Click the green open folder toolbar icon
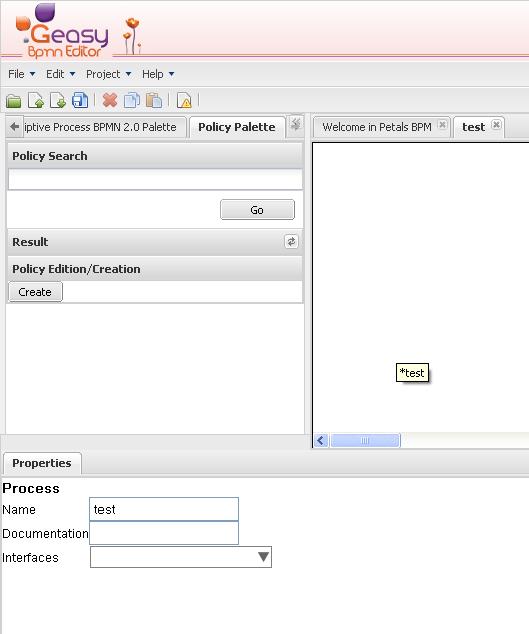529x634 pixels. point(14,100)
